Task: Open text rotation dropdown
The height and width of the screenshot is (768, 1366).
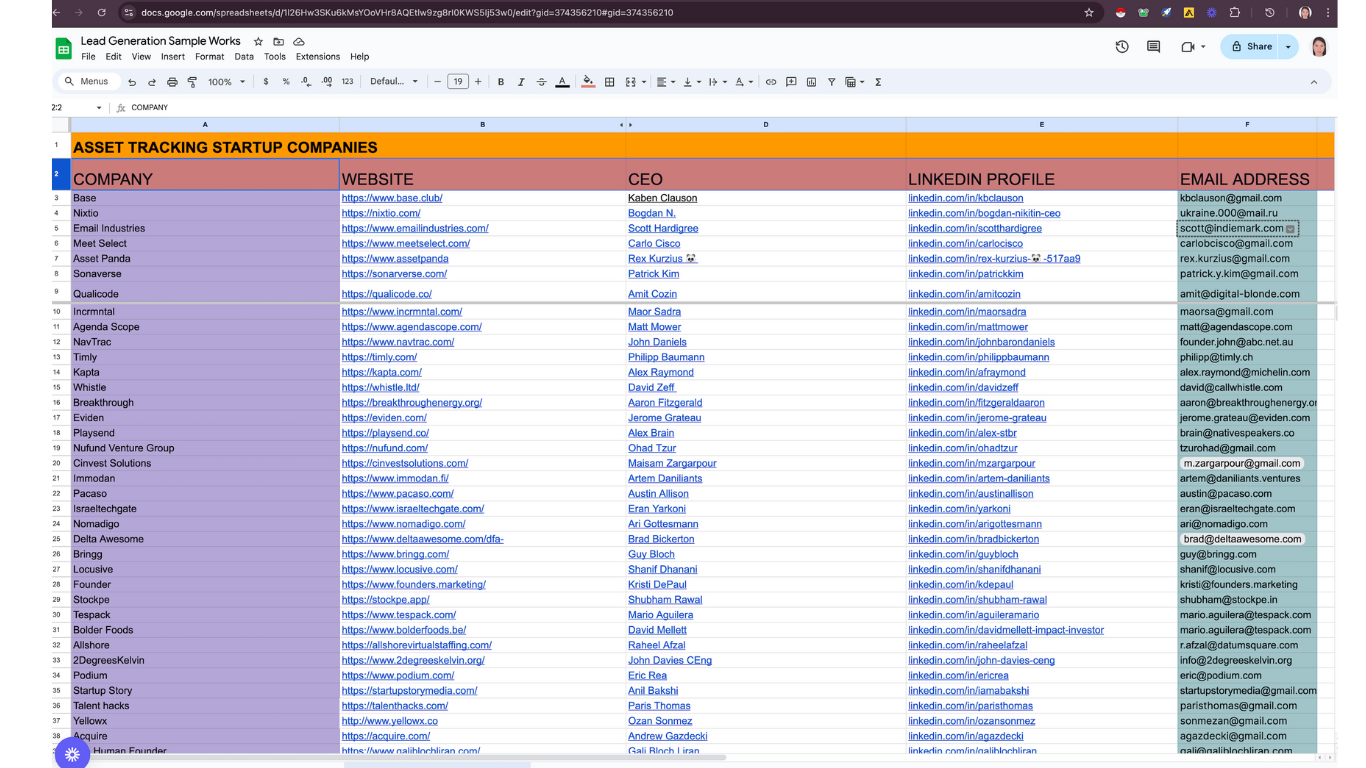Action: coord(744,82)
